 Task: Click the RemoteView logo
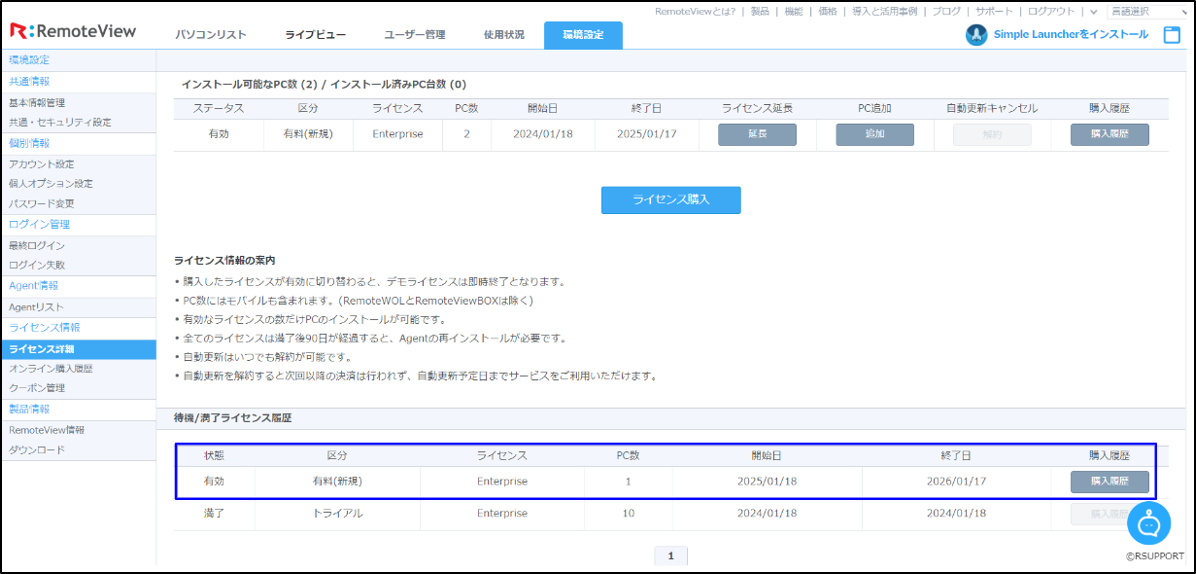coord(73,31)
